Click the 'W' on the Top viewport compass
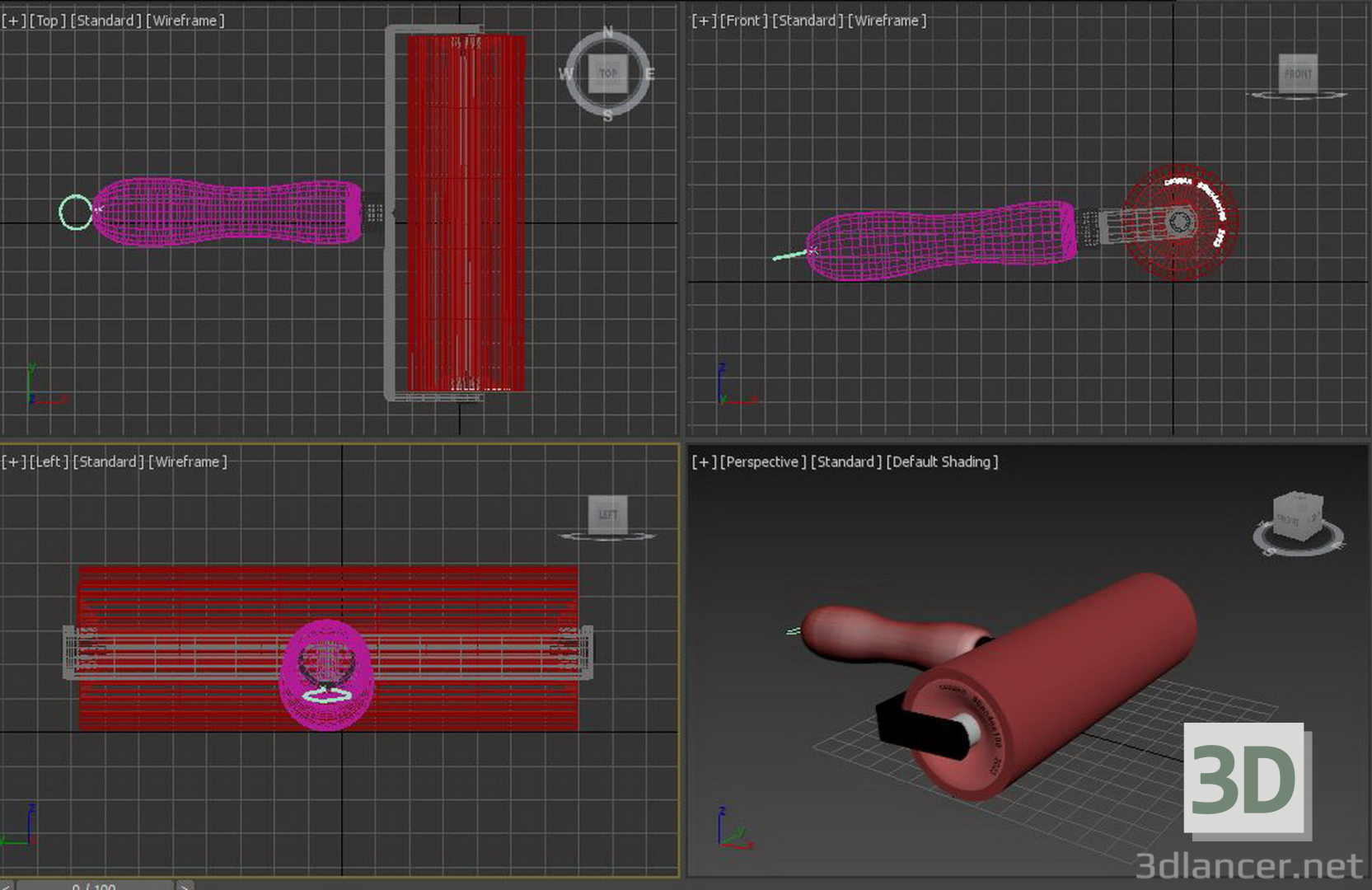The height and width of the screenshot is (890, 1372). coord(567,74)
